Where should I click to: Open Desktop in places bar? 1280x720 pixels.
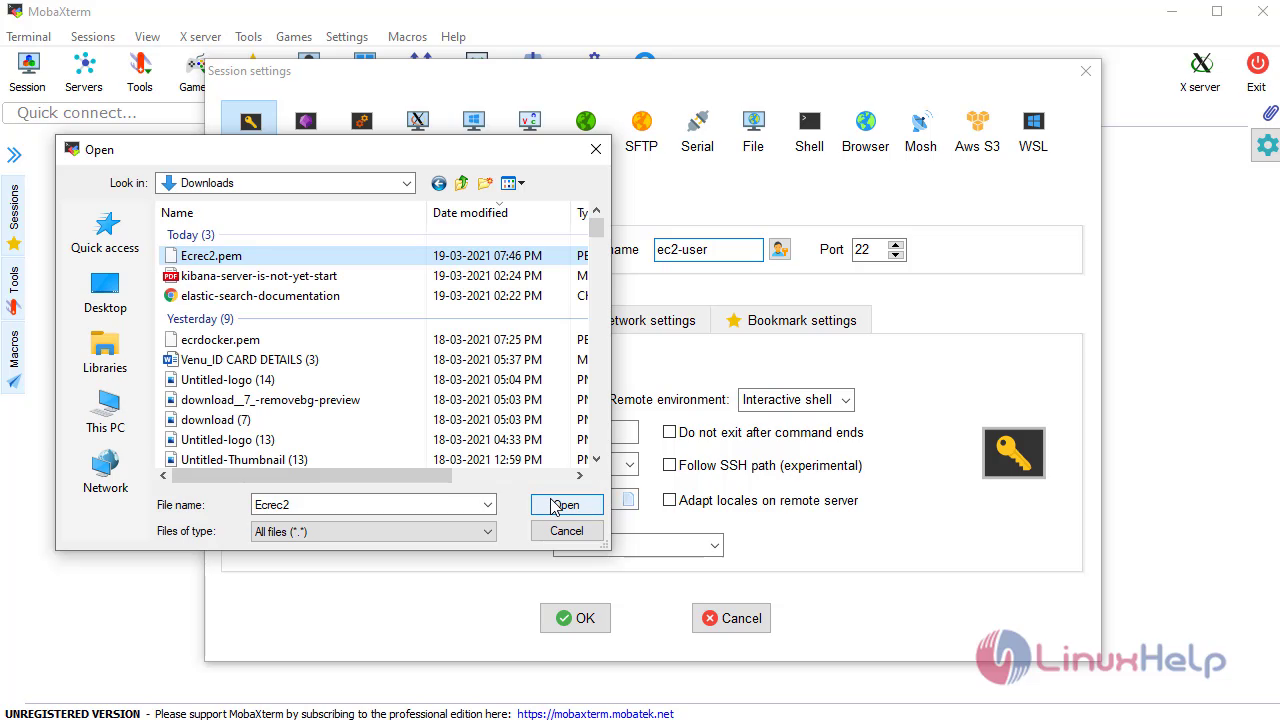tap(105, 292)
